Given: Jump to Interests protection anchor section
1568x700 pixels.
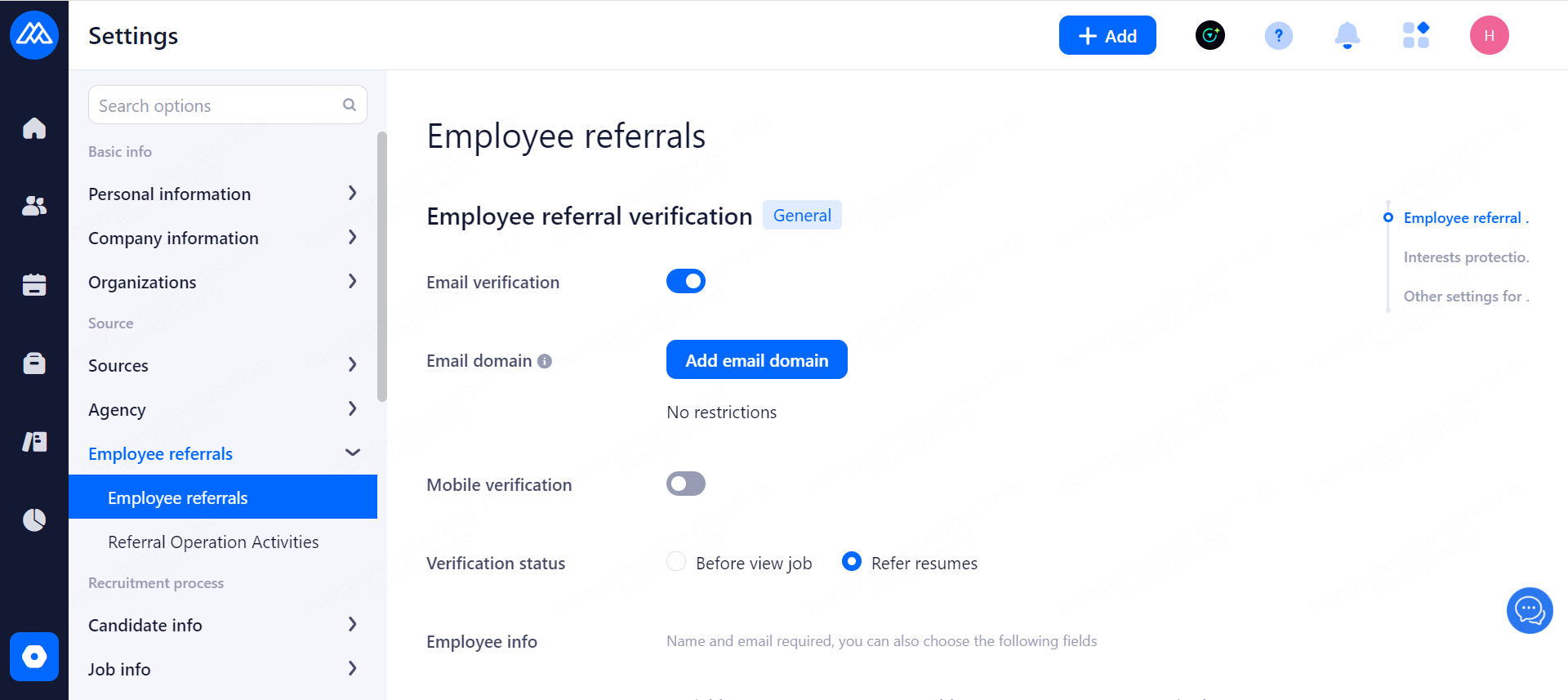Looking at the screenshot, I should 1465,257.
